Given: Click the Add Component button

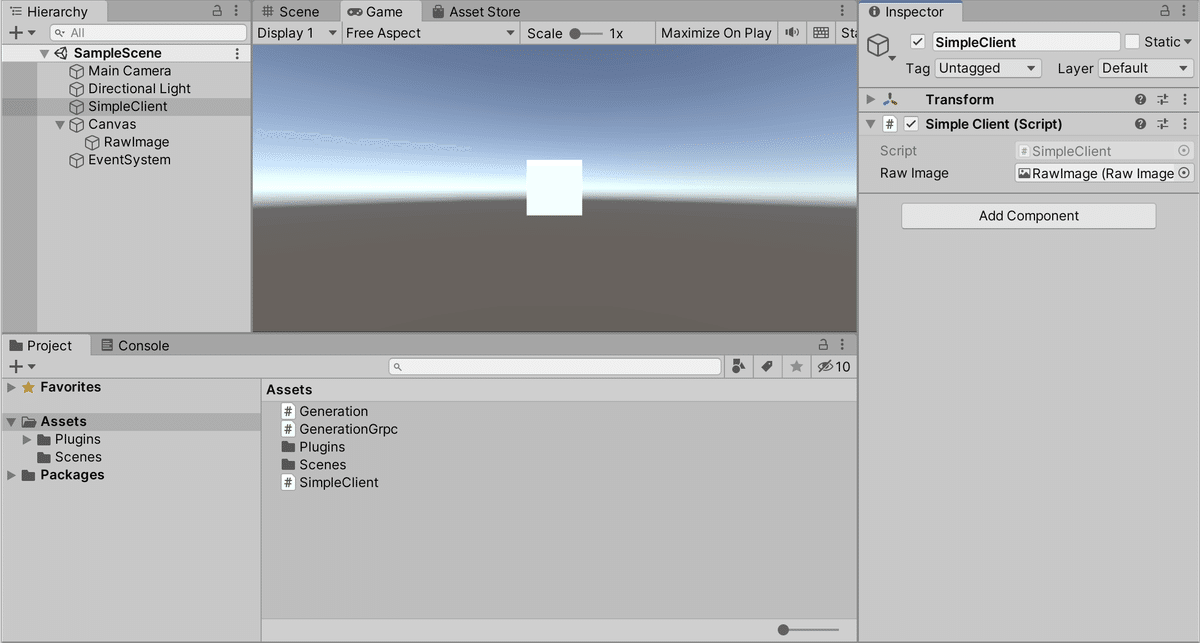Looking at the screenshot, I should point(1028,215).
